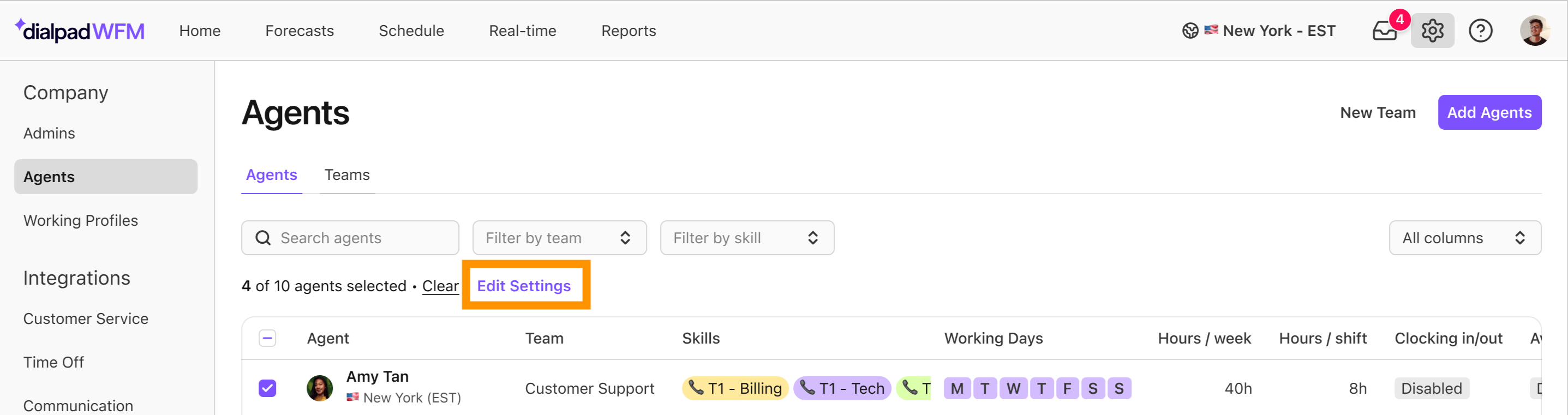Open the Forecasts menu item
The height and width of the screenshot is (415, 1568).
coord(300,31)
